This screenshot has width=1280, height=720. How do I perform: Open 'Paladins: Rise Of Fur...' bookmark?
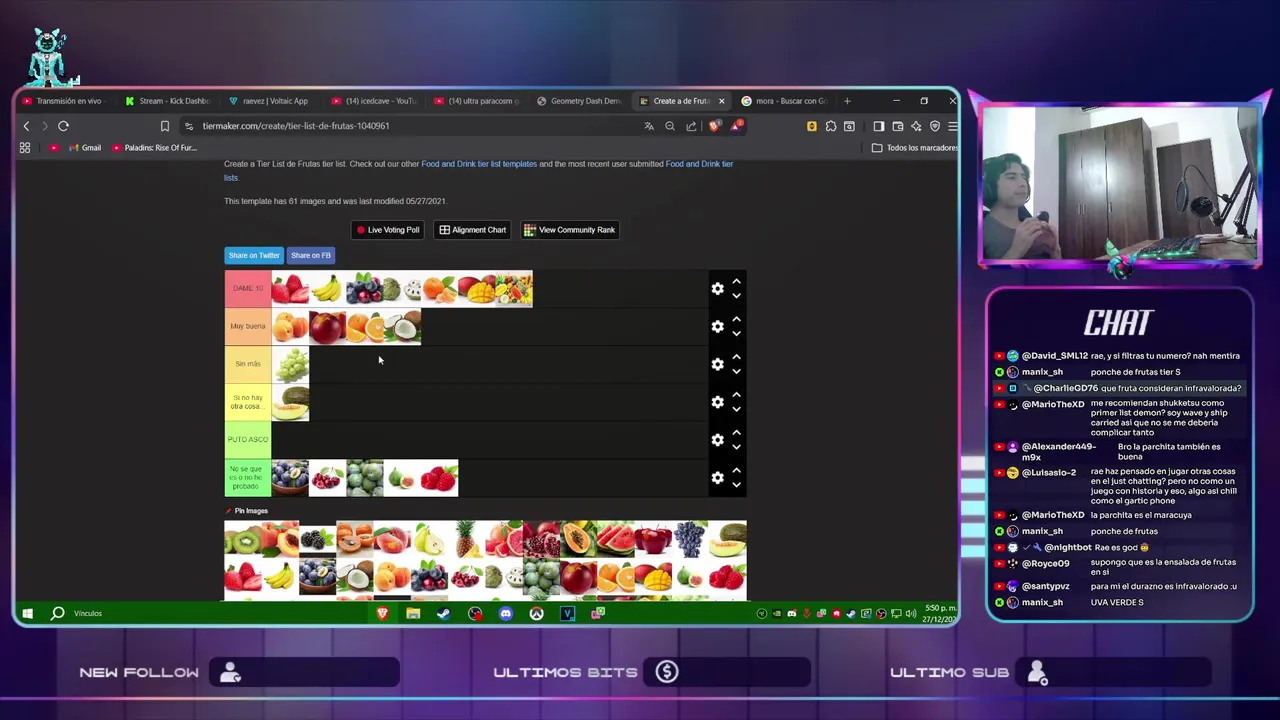pos(155,148)
